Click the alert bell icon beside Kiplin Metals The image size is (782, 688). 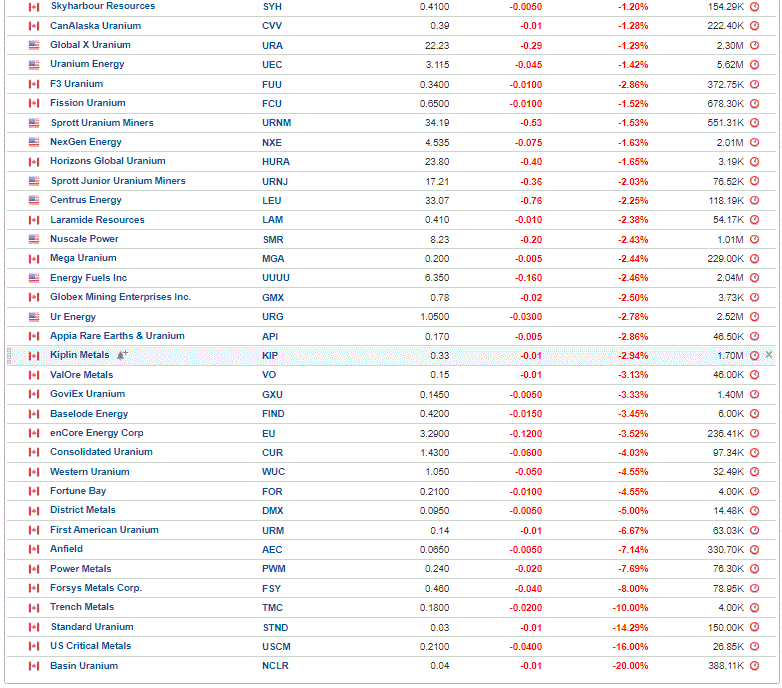pos(122,355)
